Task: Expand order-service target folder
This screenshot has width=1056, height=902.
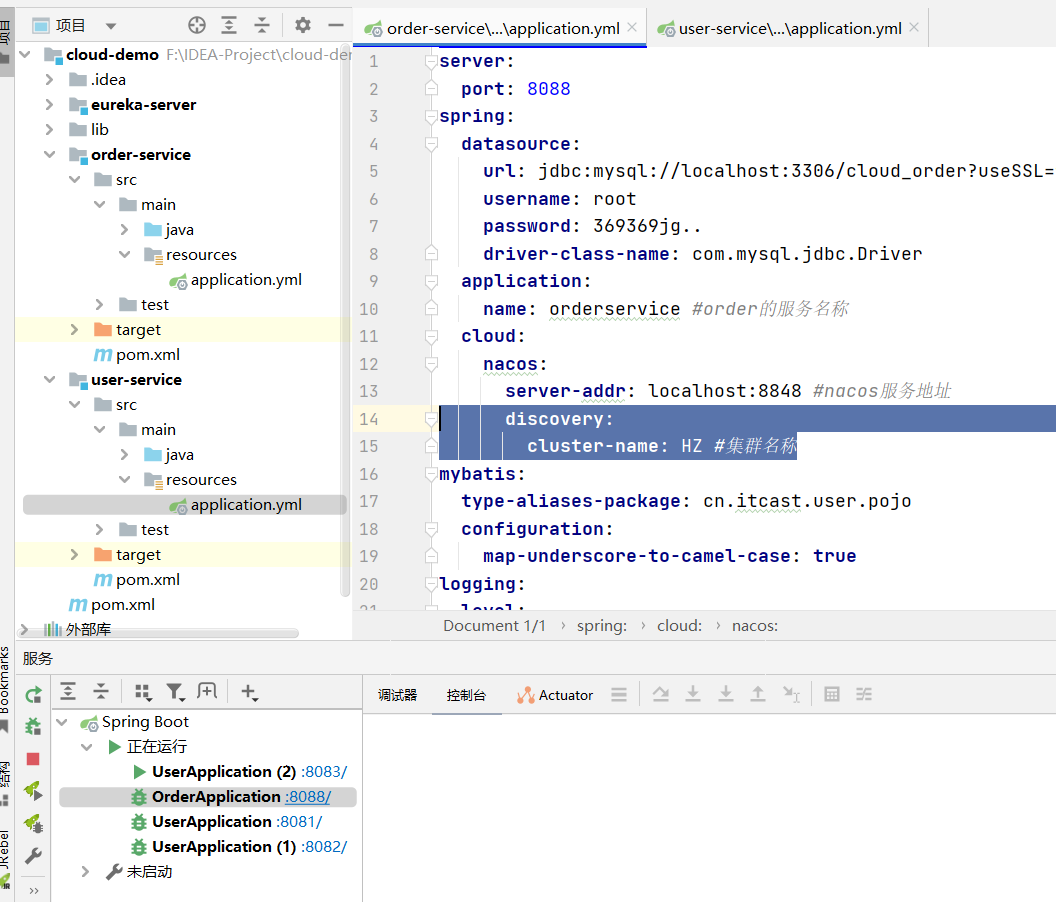Action: [x=74, y=329]
